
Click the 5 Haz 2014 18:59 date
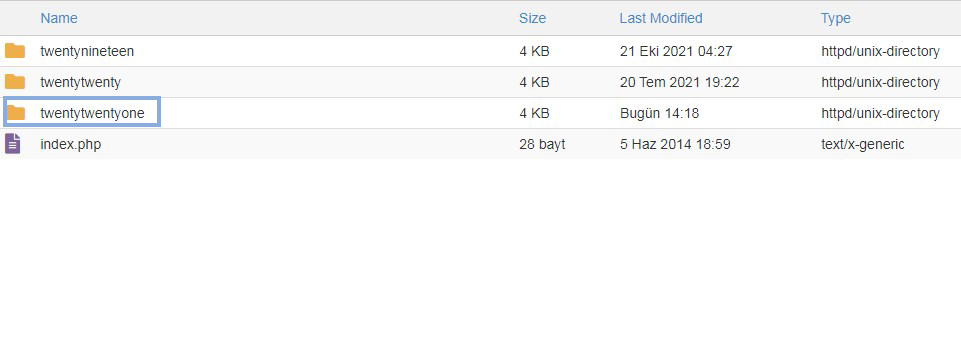coord(675,145)
